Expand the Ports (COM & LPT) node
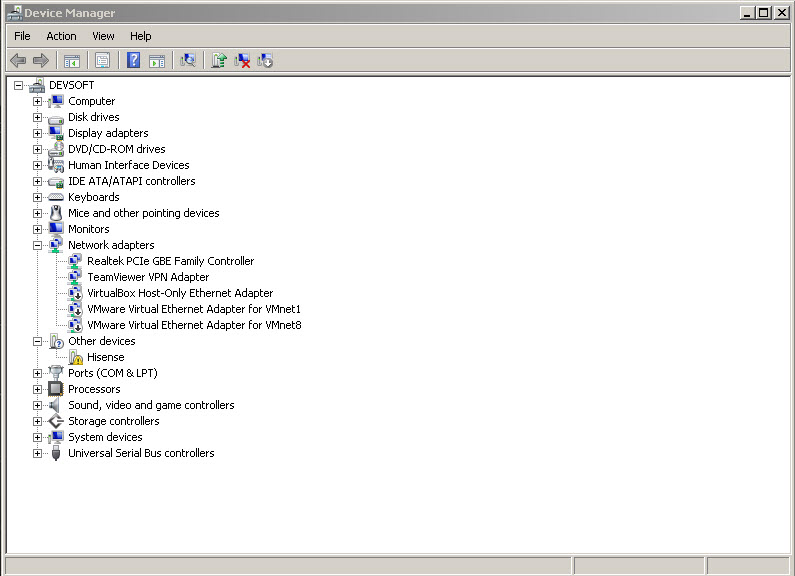795x576 pixels. [x=37, y=373]
